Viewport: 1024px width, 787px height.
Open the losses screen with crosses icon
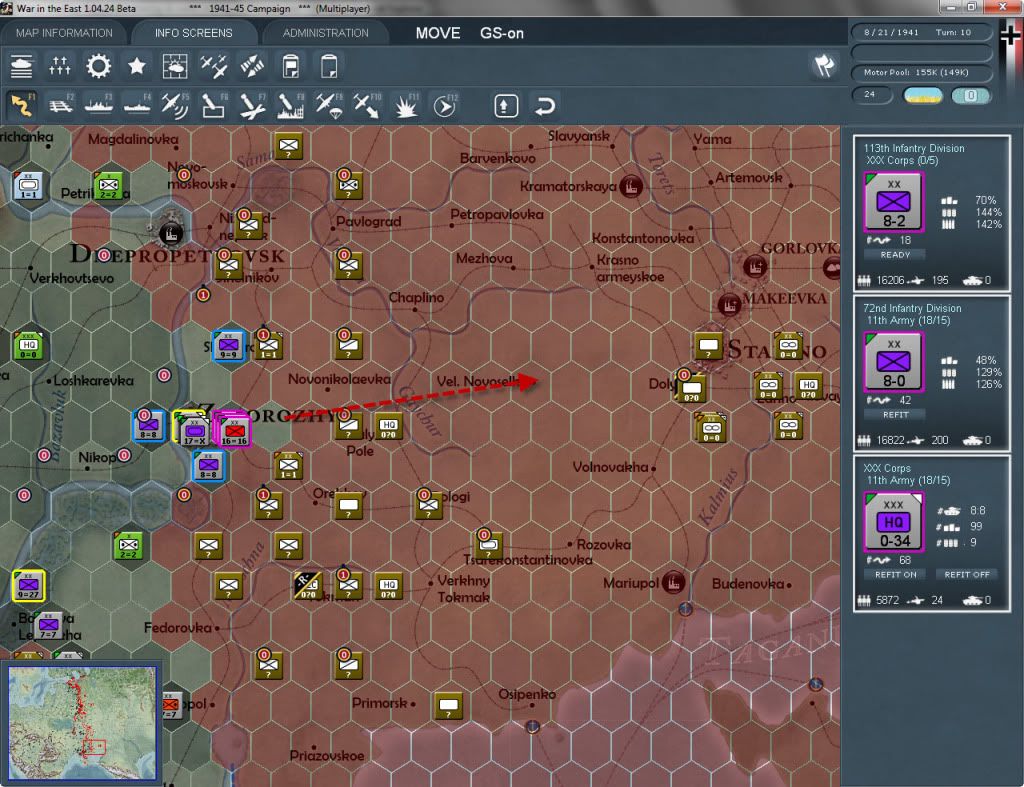coord(59,66)
